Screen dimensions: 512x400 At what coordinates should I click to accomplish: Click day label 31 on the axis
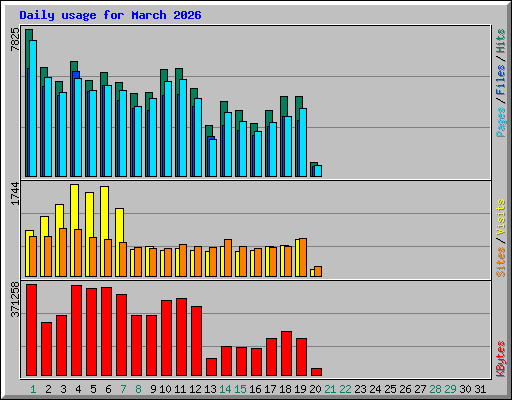480,389
